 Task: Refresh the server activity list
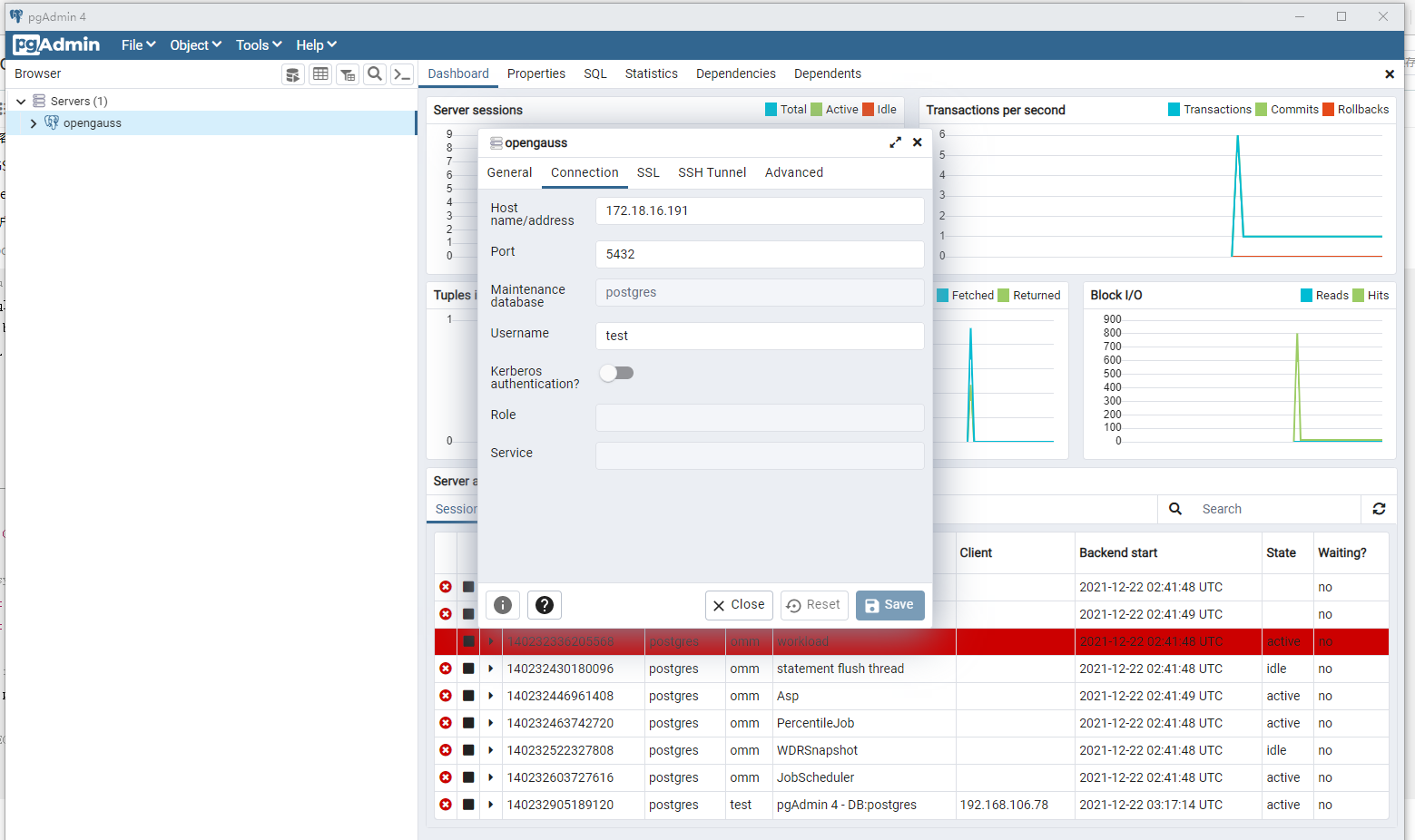coord(1379,509)
